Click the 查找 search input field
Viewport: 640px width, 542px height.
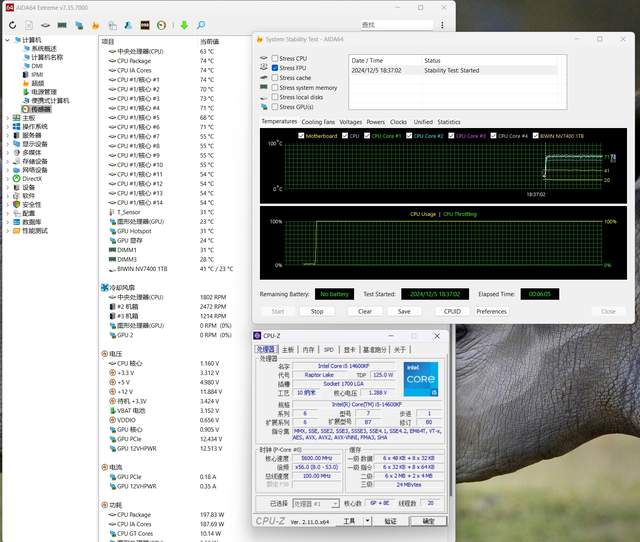click(x=395, y=24)
